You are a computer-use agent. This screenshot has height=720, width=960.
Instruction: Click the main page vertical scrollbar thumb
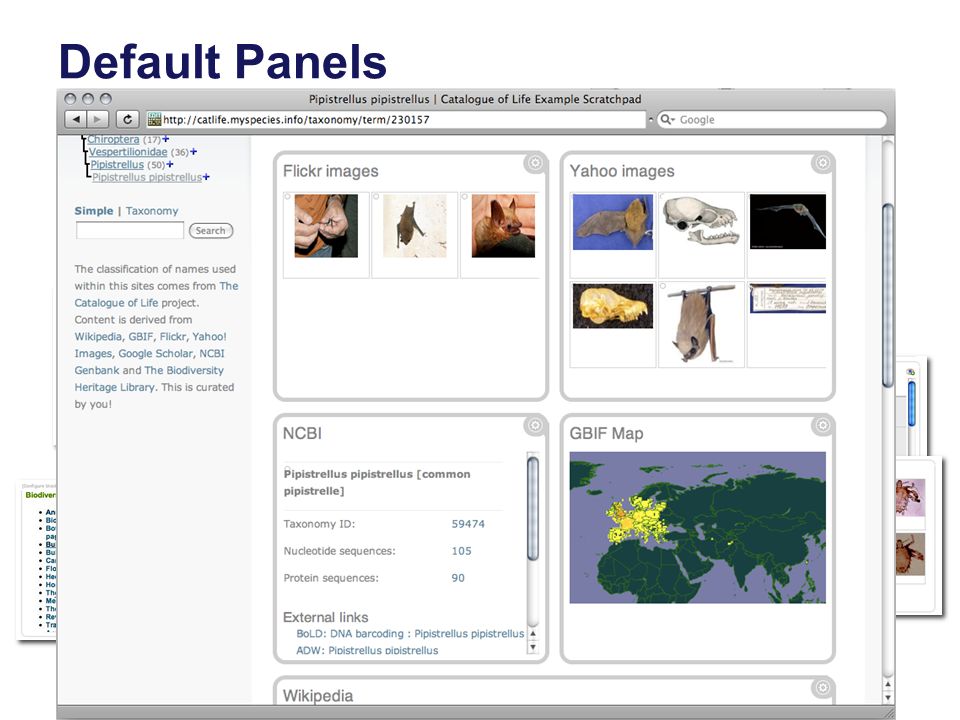[x=888, y=295]
